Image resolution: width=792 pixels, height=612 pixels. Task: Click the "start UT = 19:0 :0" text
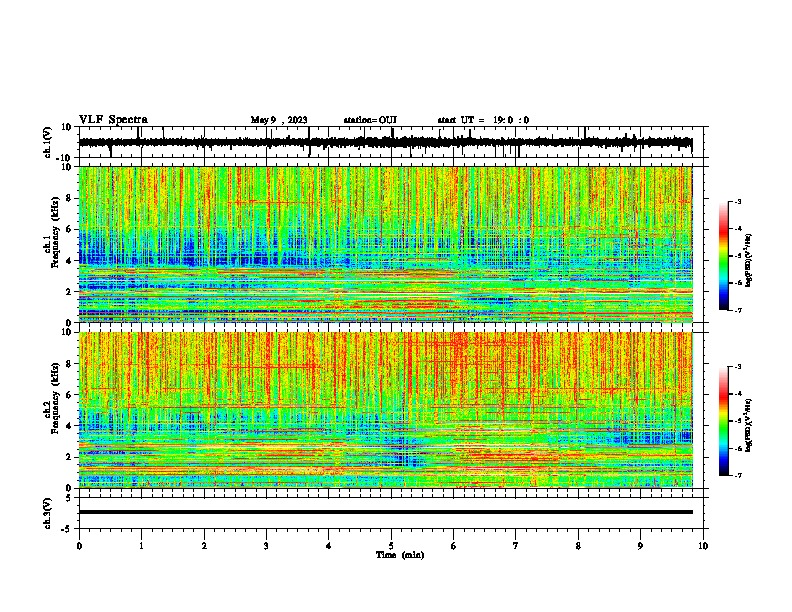pos(483,120)
